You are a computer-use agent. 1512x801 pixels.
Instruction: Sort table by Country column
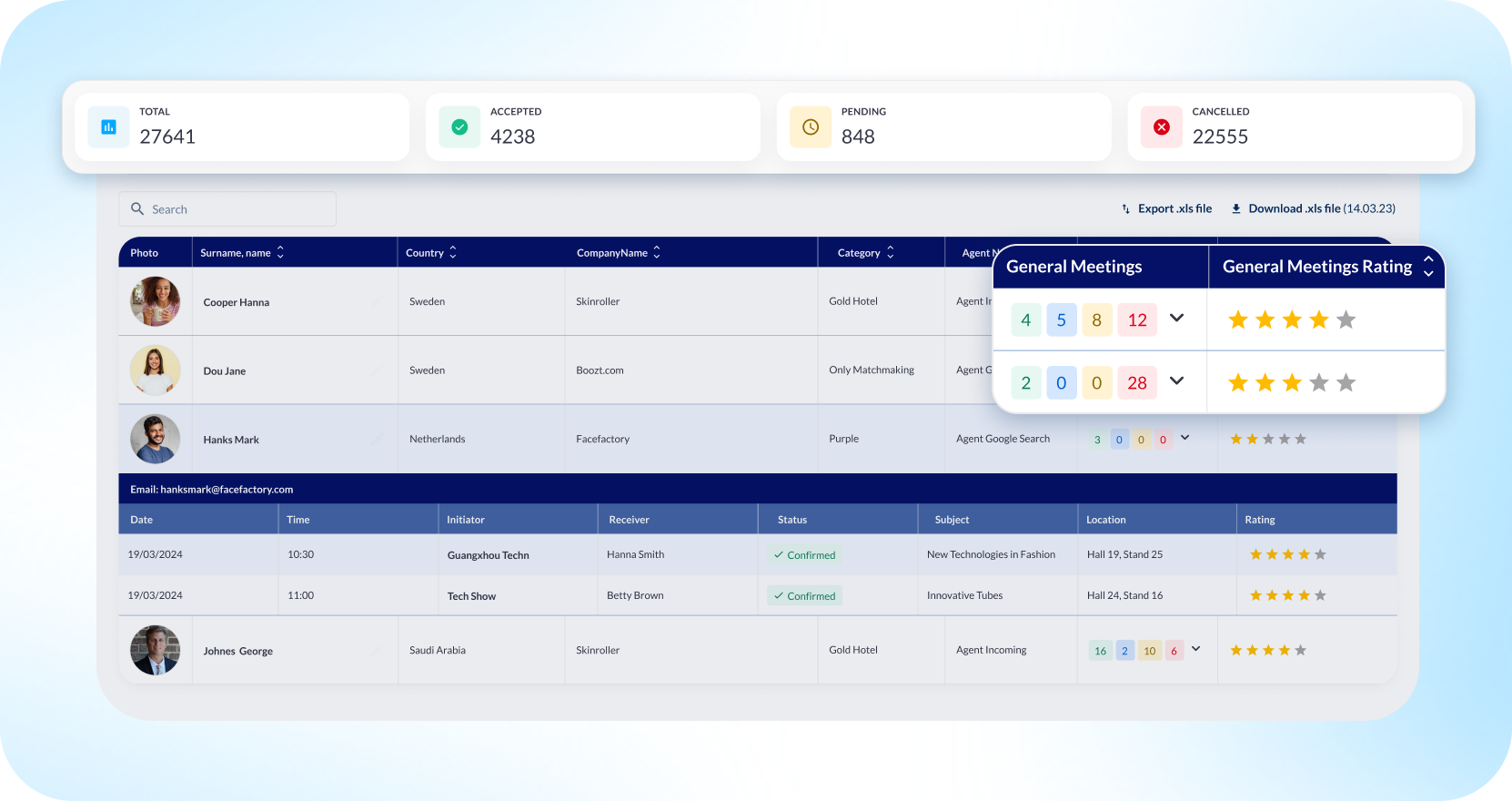pos(453,253)
